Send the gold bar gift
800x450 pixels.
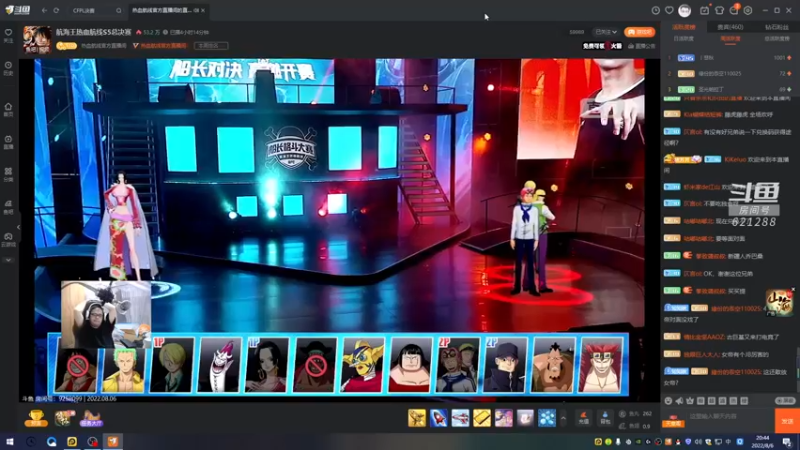482,418
